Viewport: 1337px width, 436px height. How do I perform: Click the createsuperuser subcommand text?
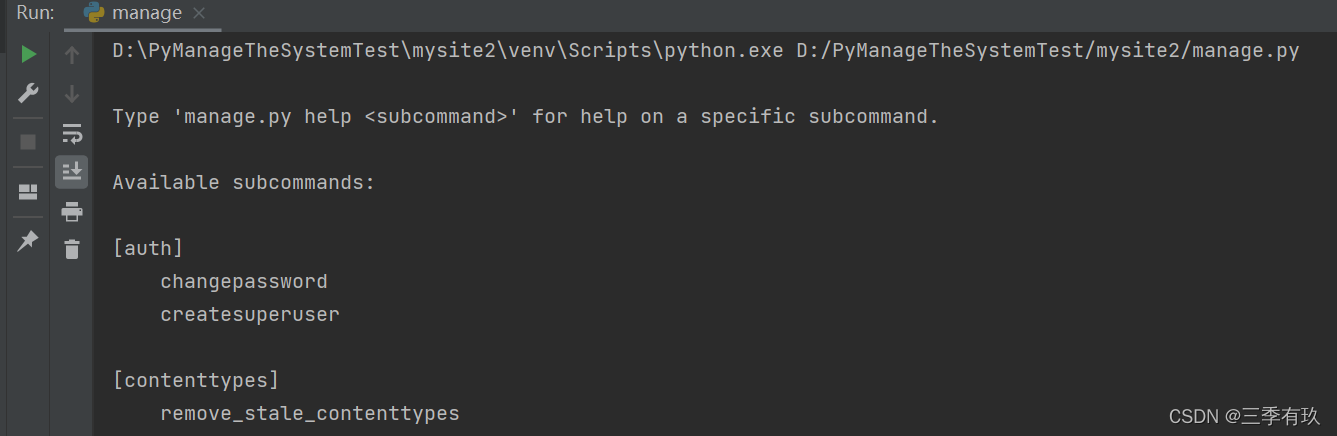pos(250,314)
